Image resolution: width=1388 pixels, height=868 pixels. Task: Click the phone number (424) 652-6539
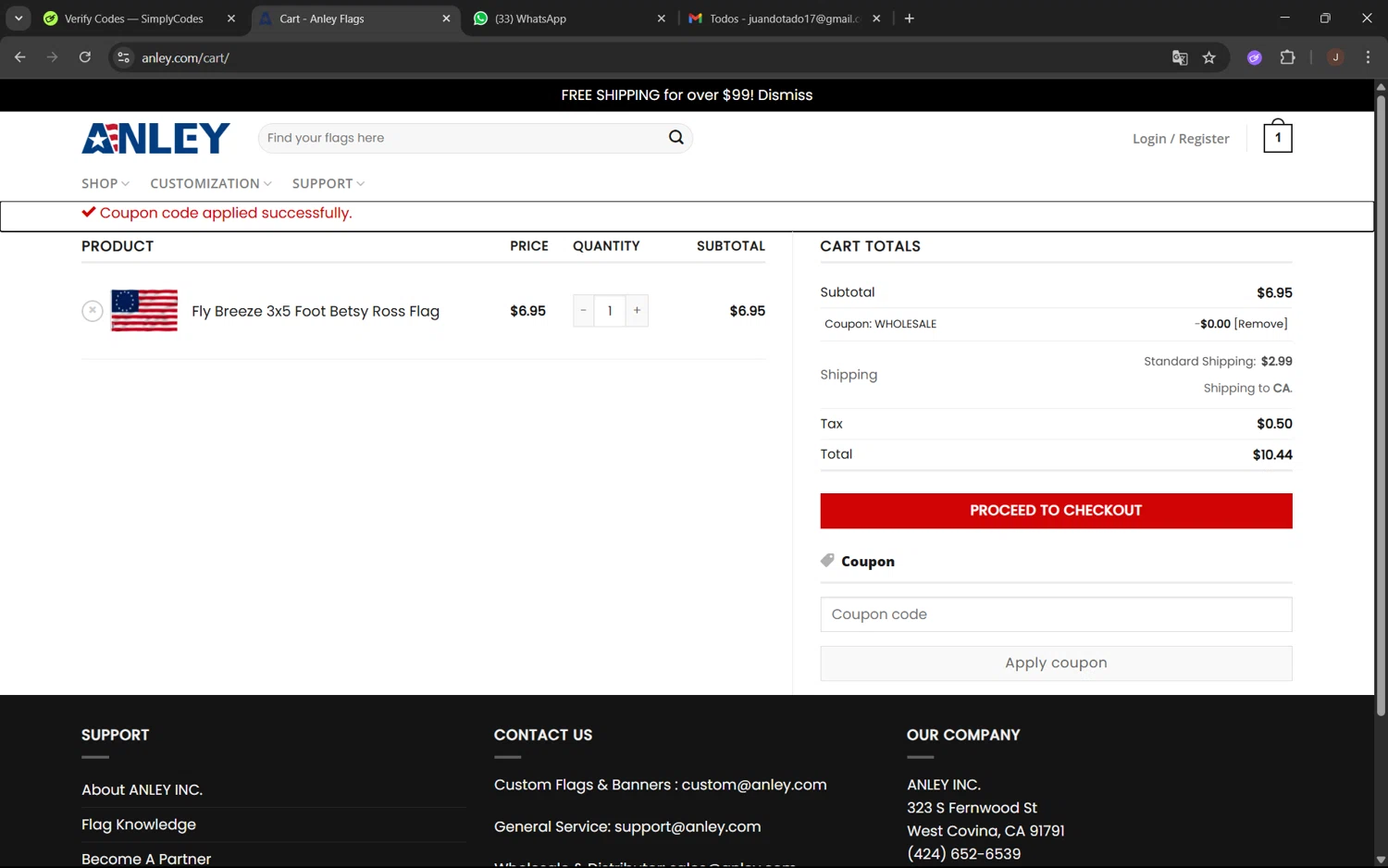pyautogui.click(x=963, y=854)
